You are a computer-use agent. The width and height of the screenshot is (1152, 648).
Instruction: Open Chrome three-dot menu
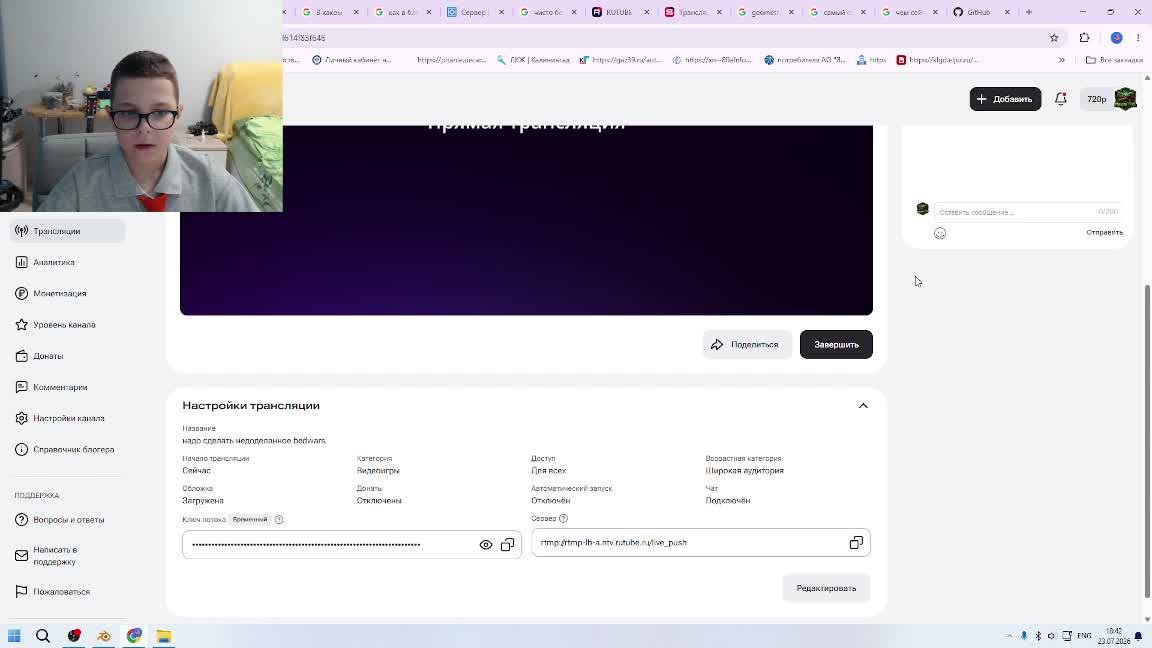click(x=1138, y=37)
